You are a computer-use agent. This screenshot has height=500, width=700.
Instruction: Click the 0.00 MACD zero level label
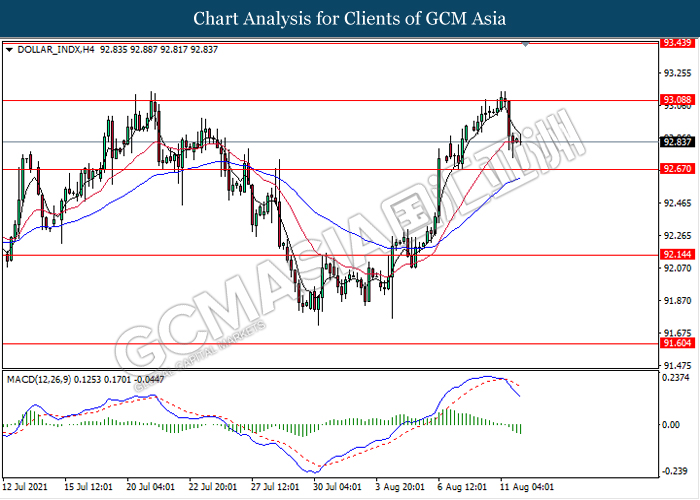point(672,425)
